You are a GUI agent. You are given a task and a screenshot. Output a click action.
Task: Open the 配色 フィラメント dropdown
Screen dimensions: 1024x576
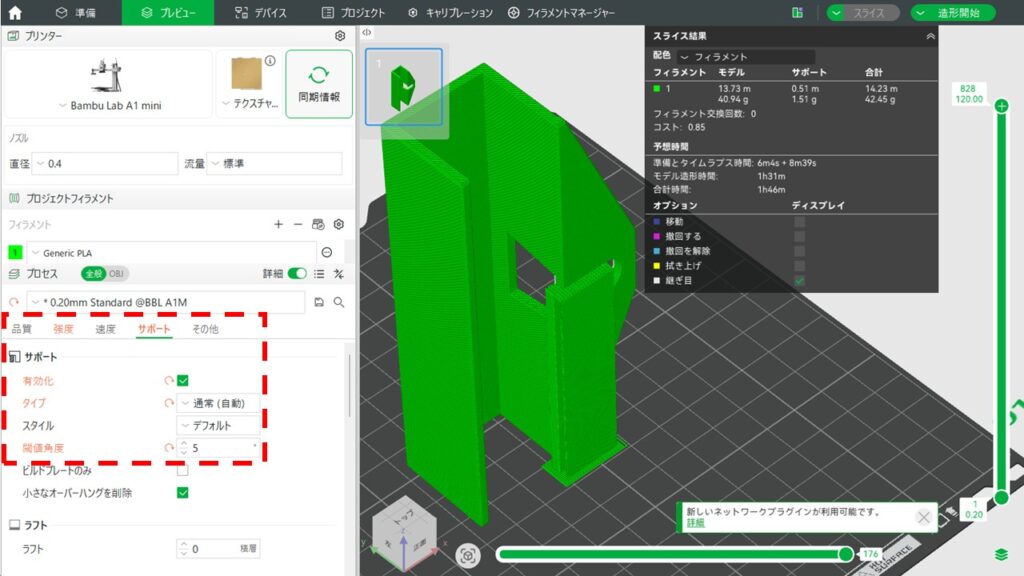746,57
